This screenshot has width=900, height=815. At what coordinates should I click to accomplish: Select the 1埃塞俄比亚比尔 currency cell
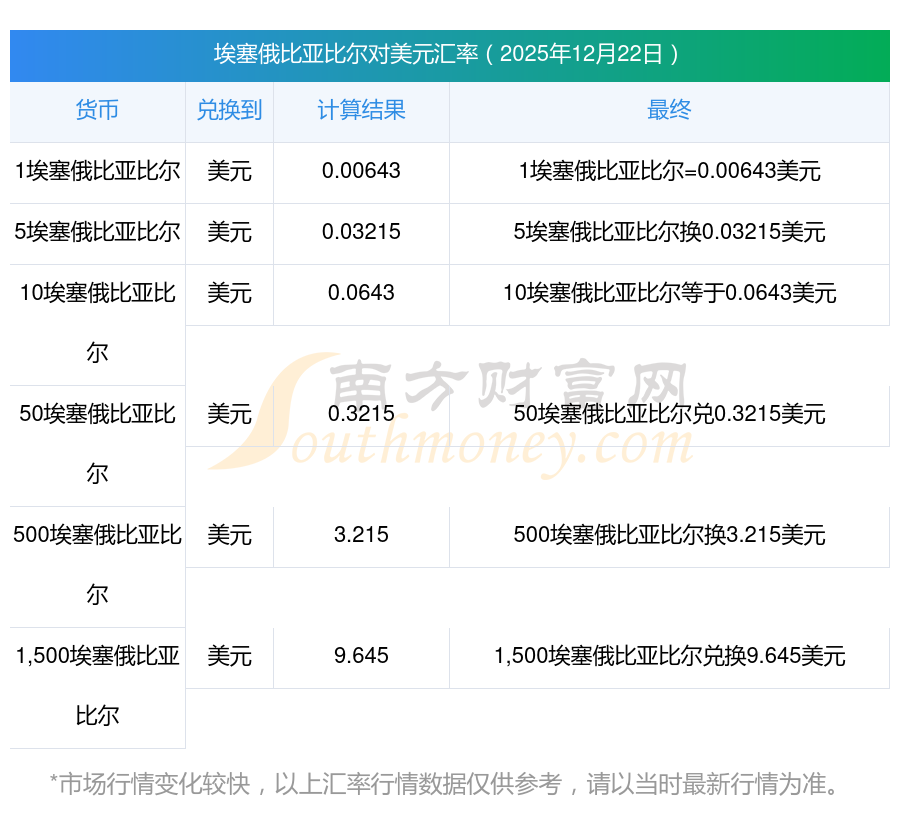(97, 172)
